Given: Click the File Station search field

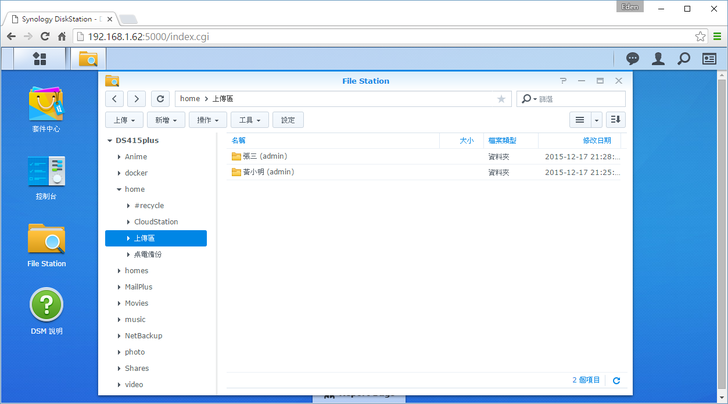Looking at the screenshot, I should pos(580,99).
